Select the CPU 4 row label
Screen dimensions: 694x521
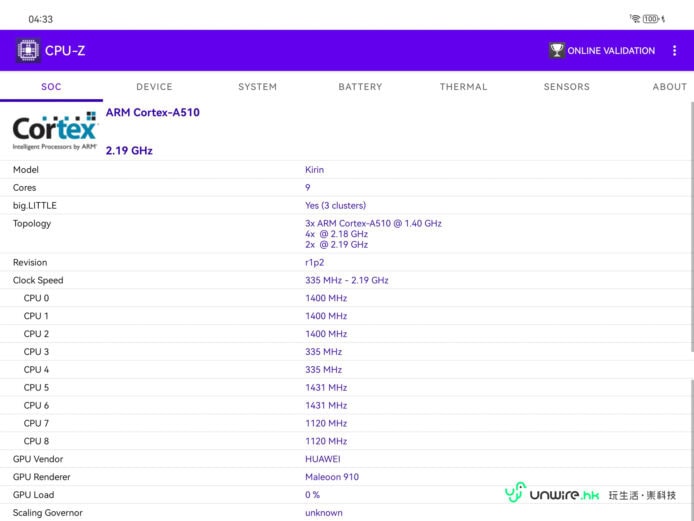coord(36,370)
